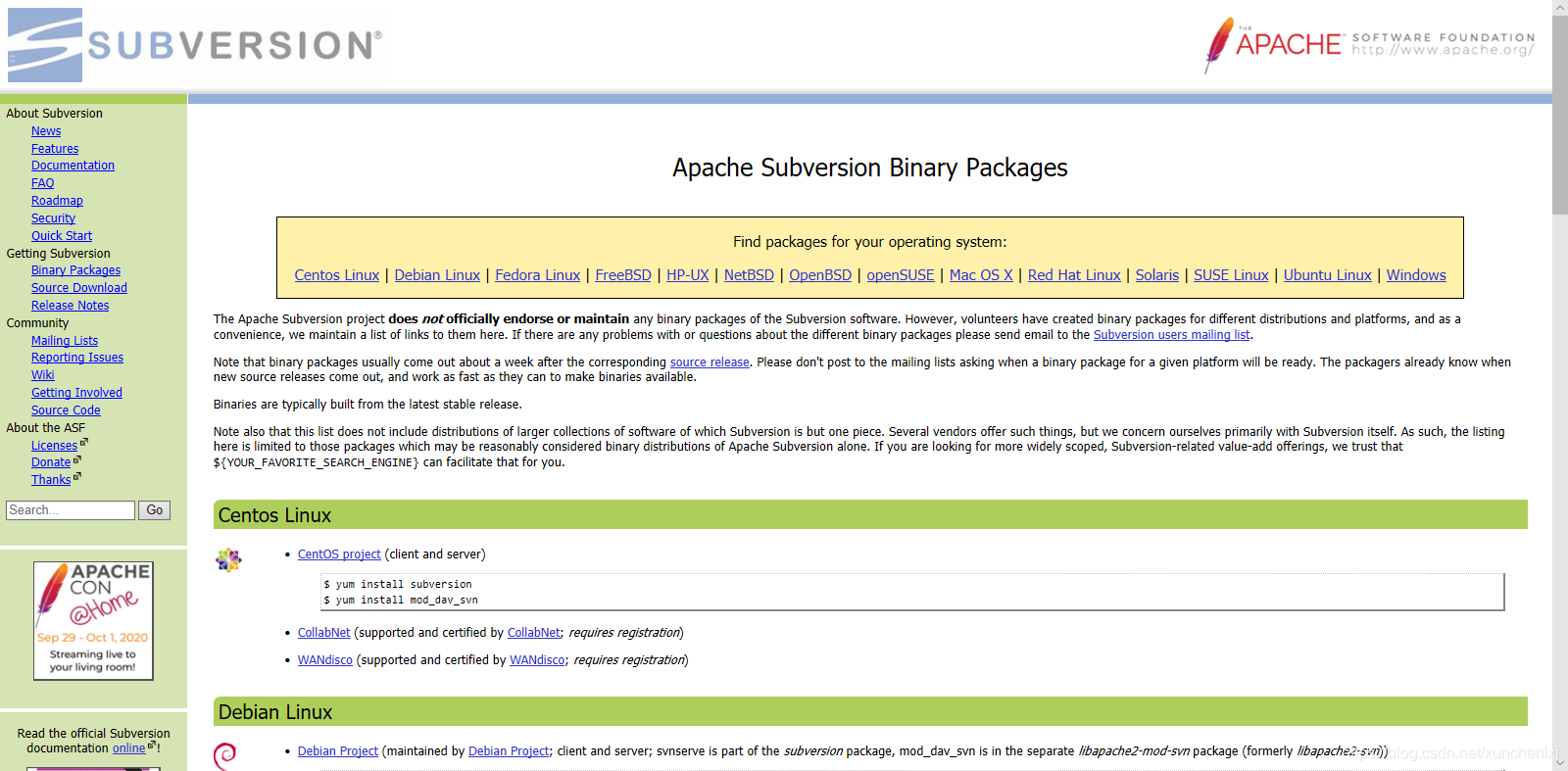Open the first CollabNet link in the list

click(x=324, y=633)
